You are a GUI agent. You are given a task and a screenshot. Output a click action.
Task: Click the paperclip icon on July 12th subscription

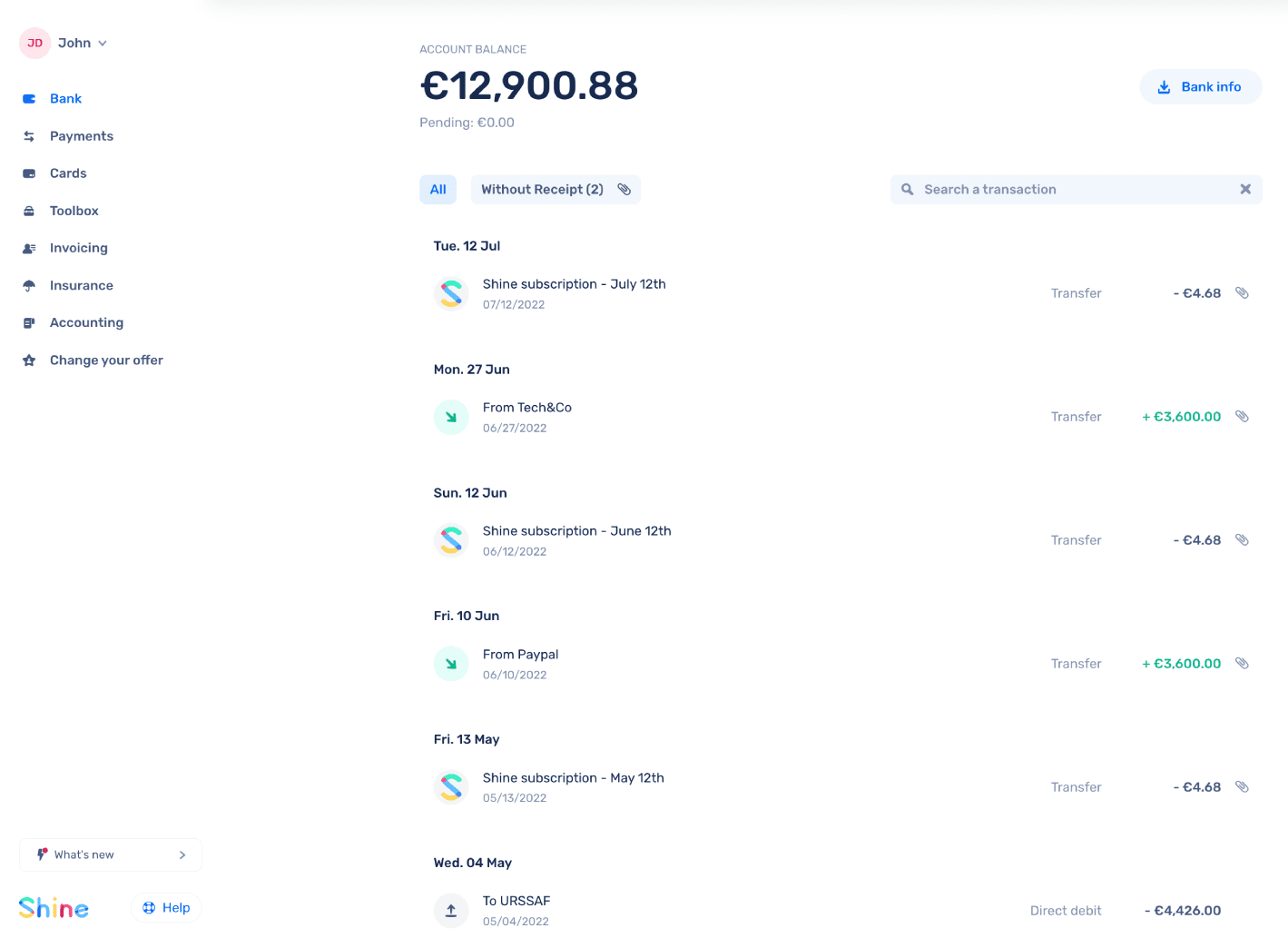tap(1242, 293)
